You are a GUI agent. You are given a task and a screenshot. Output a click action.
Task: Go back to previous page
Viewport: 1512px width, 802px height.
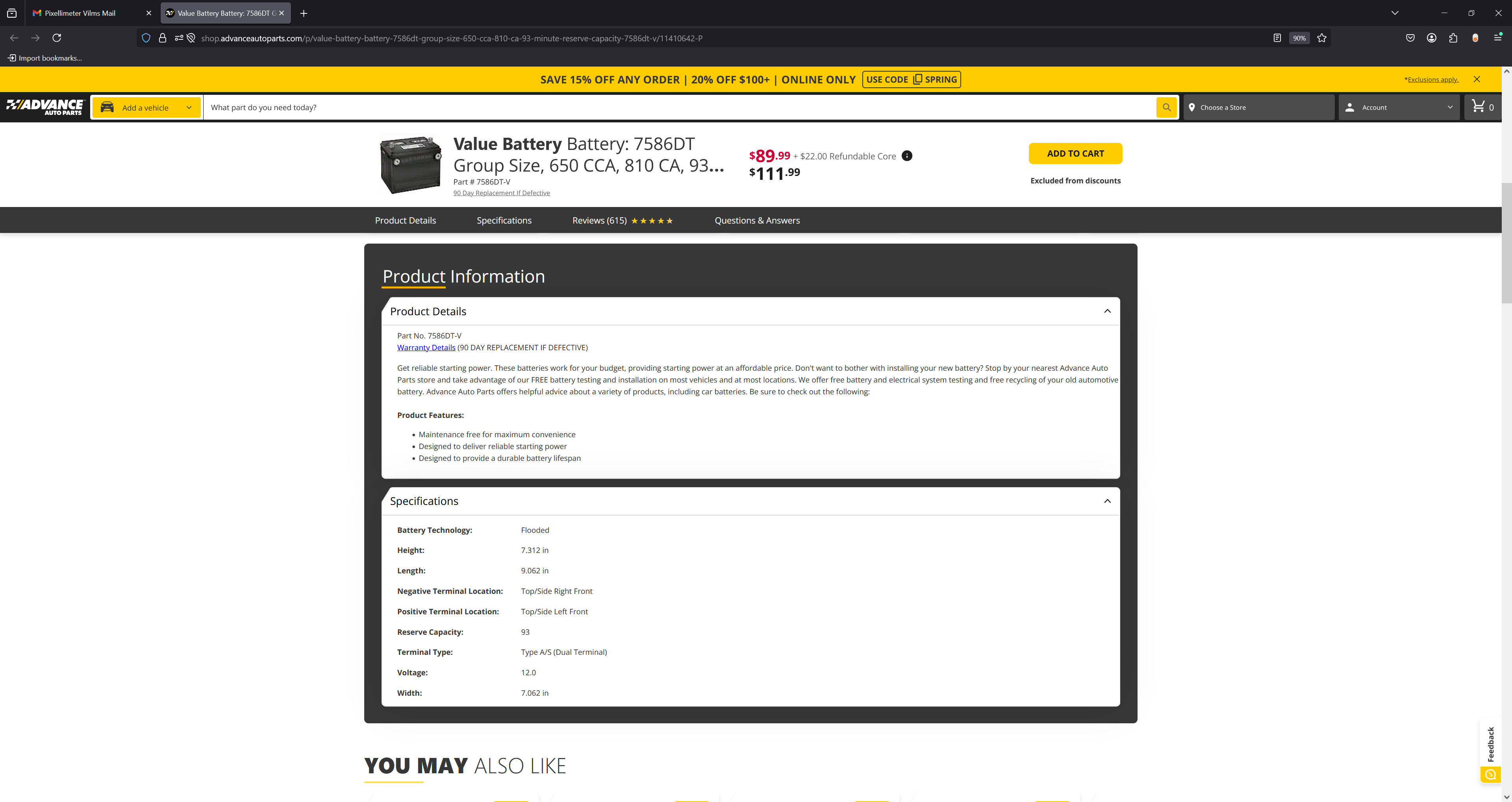pos(14,38)
